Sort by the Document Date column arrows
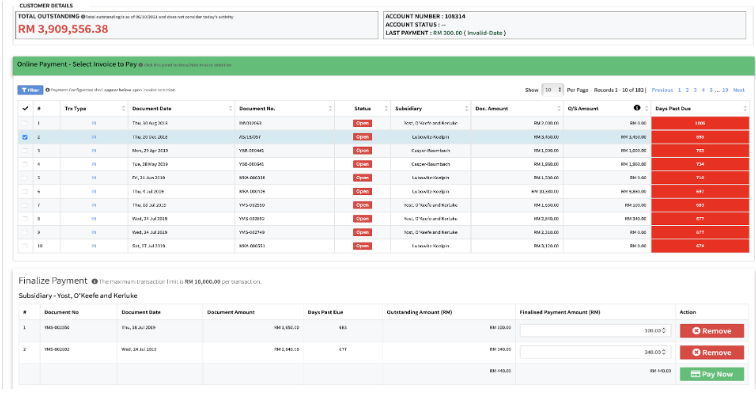Screen dimensions: 756x394 (x=230, y=109)
